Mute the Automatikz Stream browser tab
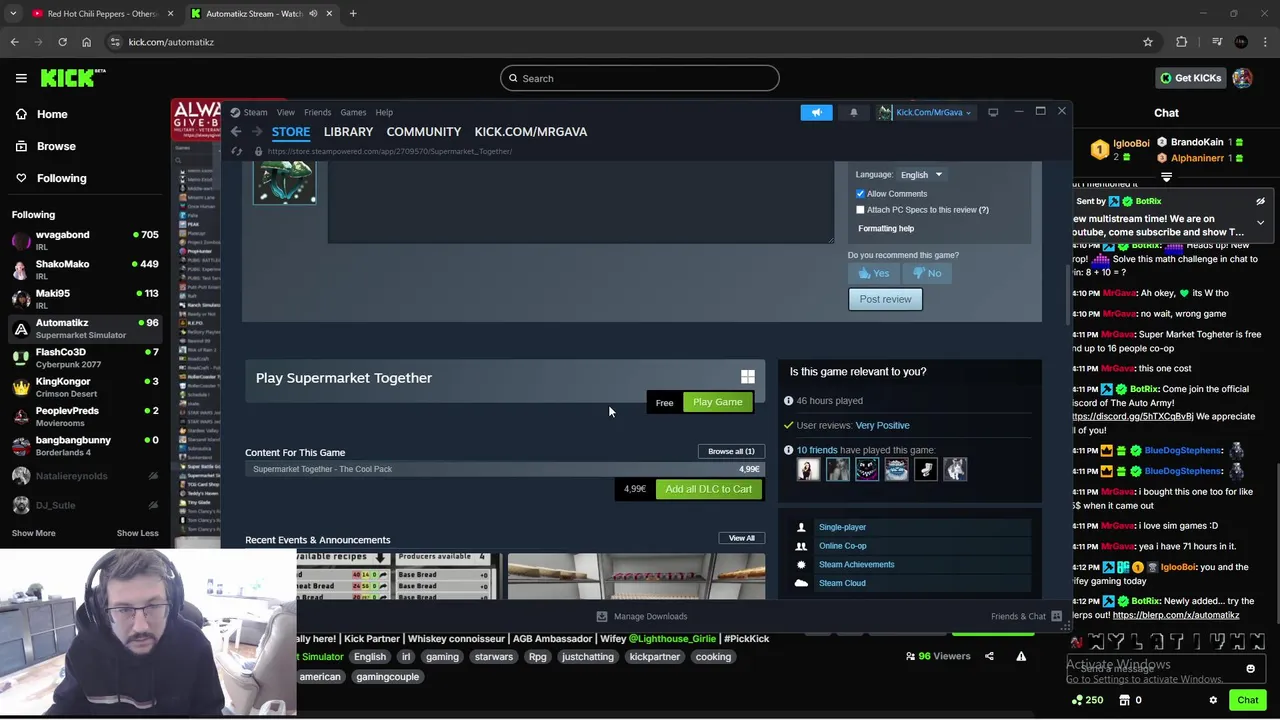Screen dimensions: 1280x720 tap(313, 14)
